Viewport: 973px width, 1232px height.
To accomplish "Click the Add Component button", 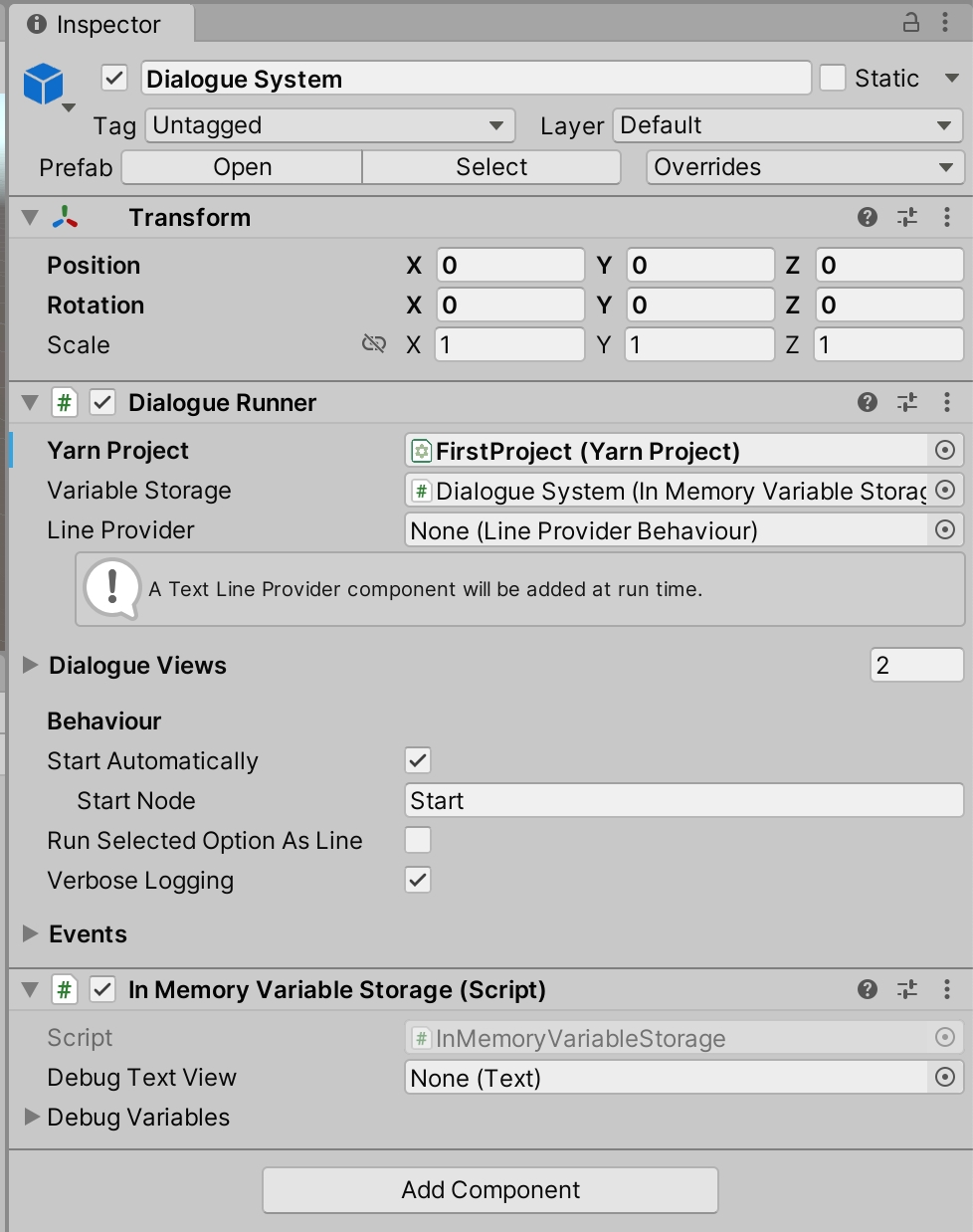I will [489, 1190].
